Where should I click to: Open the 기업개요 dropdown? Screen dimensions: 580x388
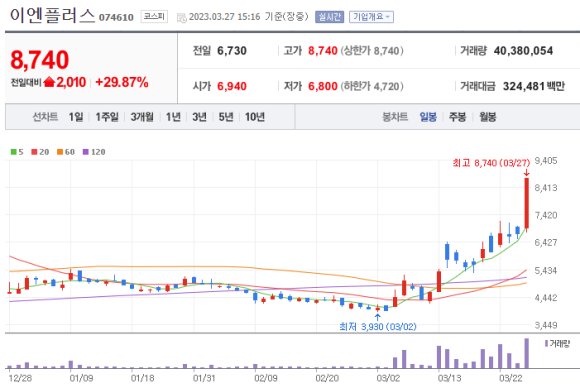(x=371, y=17)
